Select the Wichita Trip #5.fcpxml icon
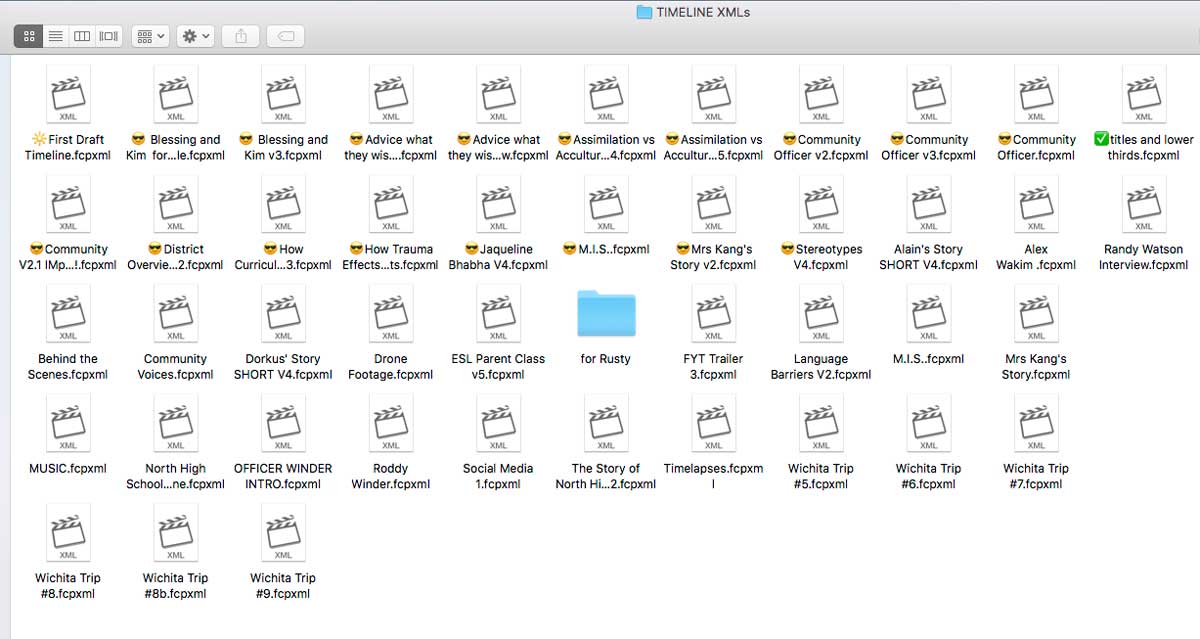This screenshot has width=1200, height=639. [821, 424]
